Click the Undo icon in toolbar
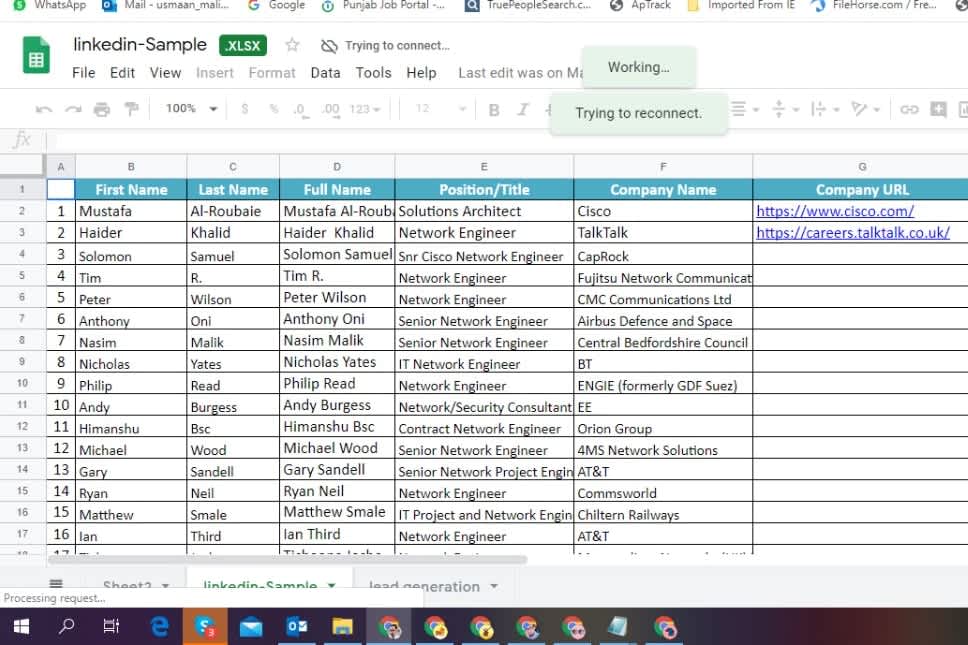The width and height of the screenshot is (968, 645). [x=44, y=109]
